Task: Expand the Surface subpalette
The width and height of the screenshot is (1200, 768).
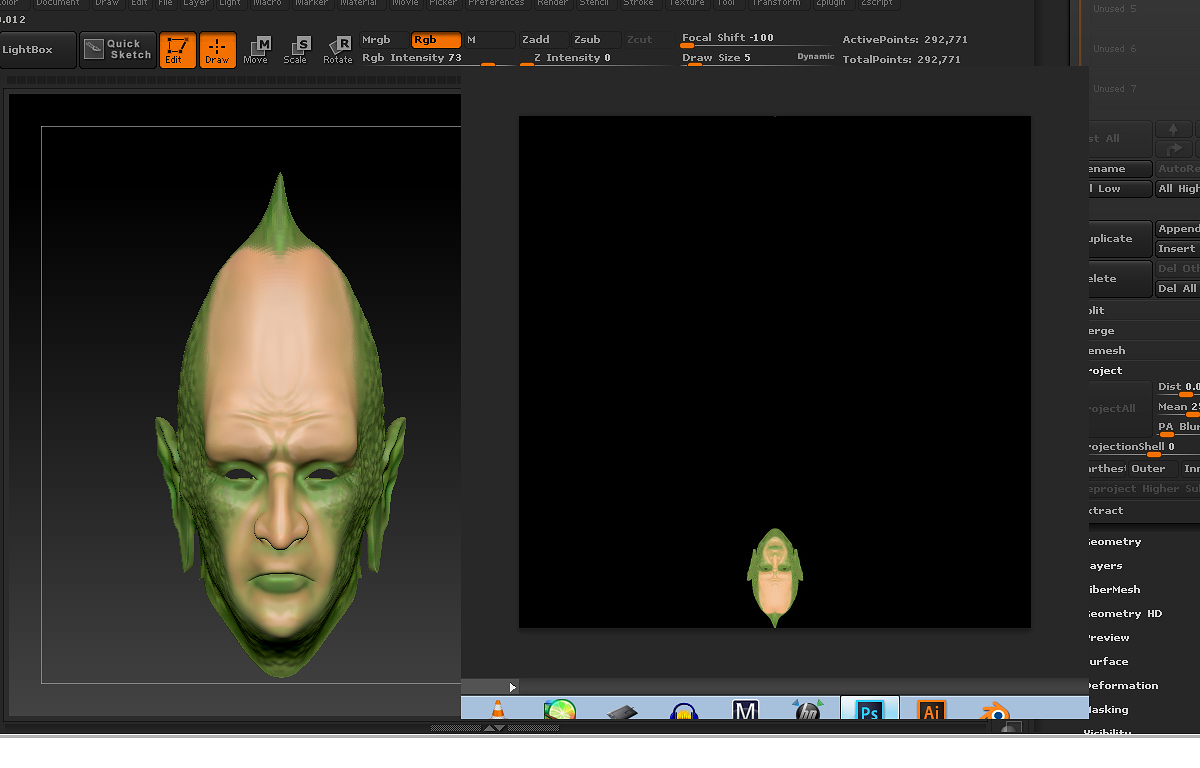Action: 1108,662
